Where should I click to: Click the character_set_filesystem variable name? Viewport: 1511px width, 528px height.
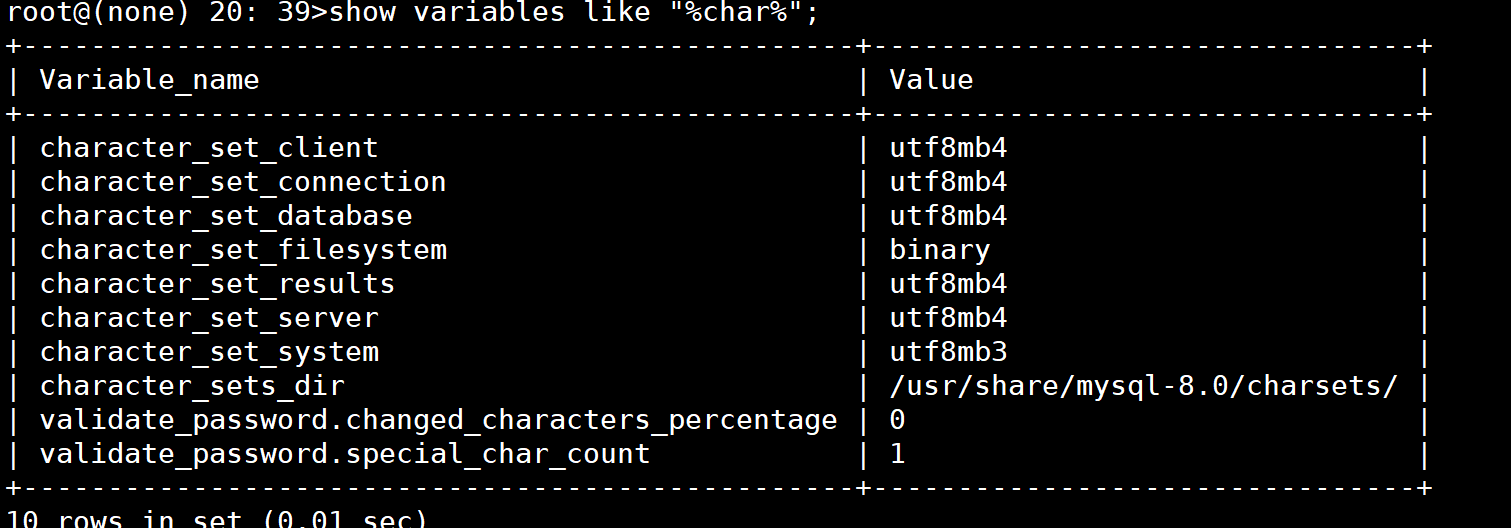coord(243,250)
